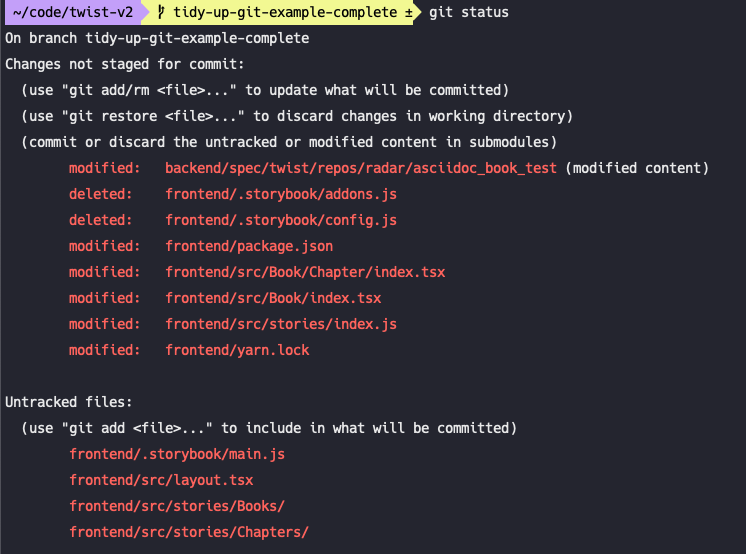The image size is (746, 554).
Task: Click the modified frontend/package.json path
Action: pyautogui.click(x=249, y=246)
